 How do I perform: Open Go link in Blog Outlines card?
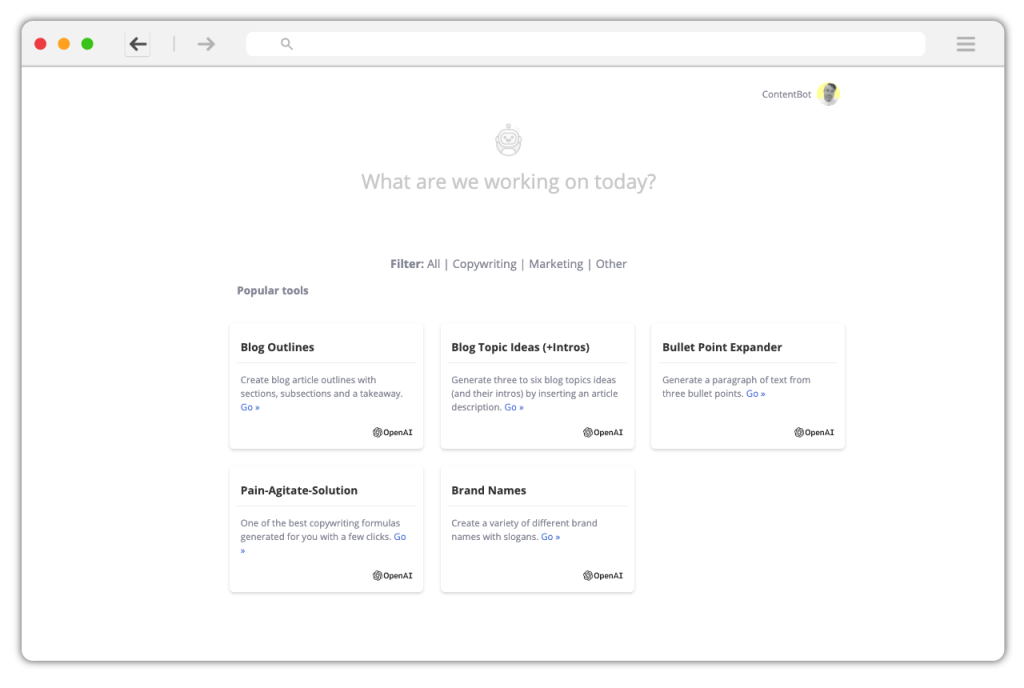(x=250, y=407)
